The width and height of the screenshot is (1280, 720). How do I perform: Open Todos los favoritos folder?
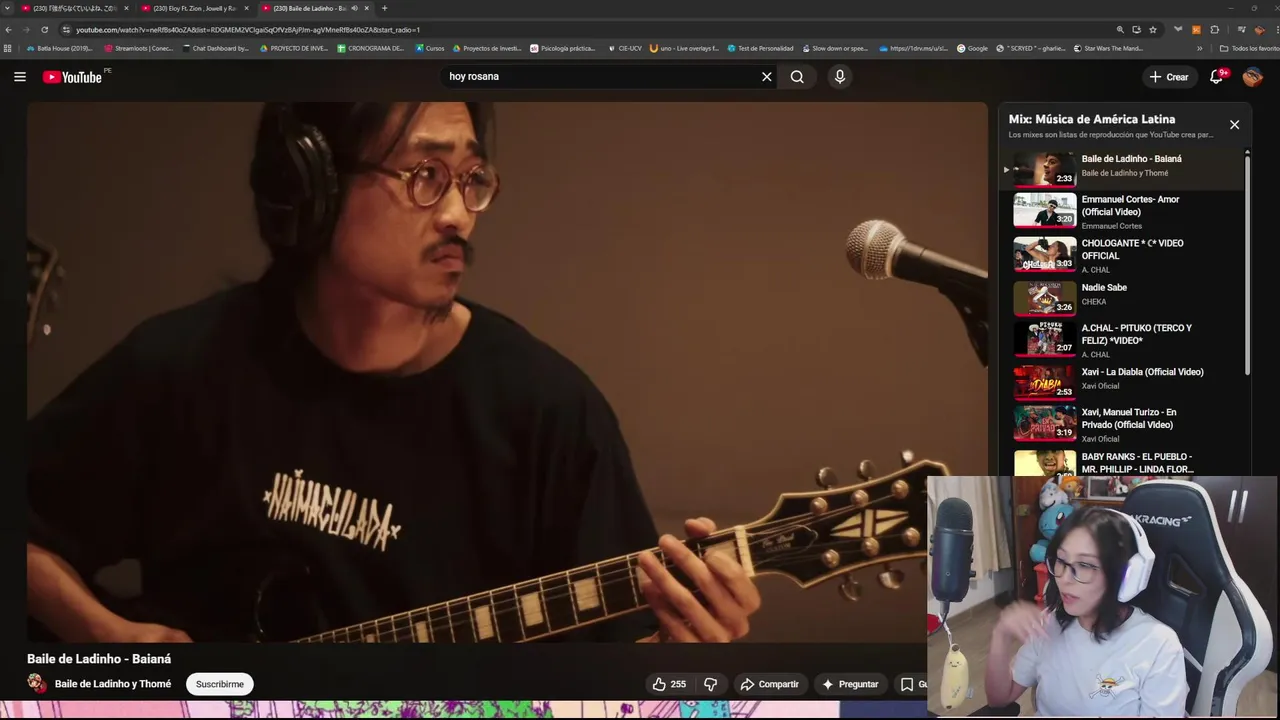tap(1250, 48)
